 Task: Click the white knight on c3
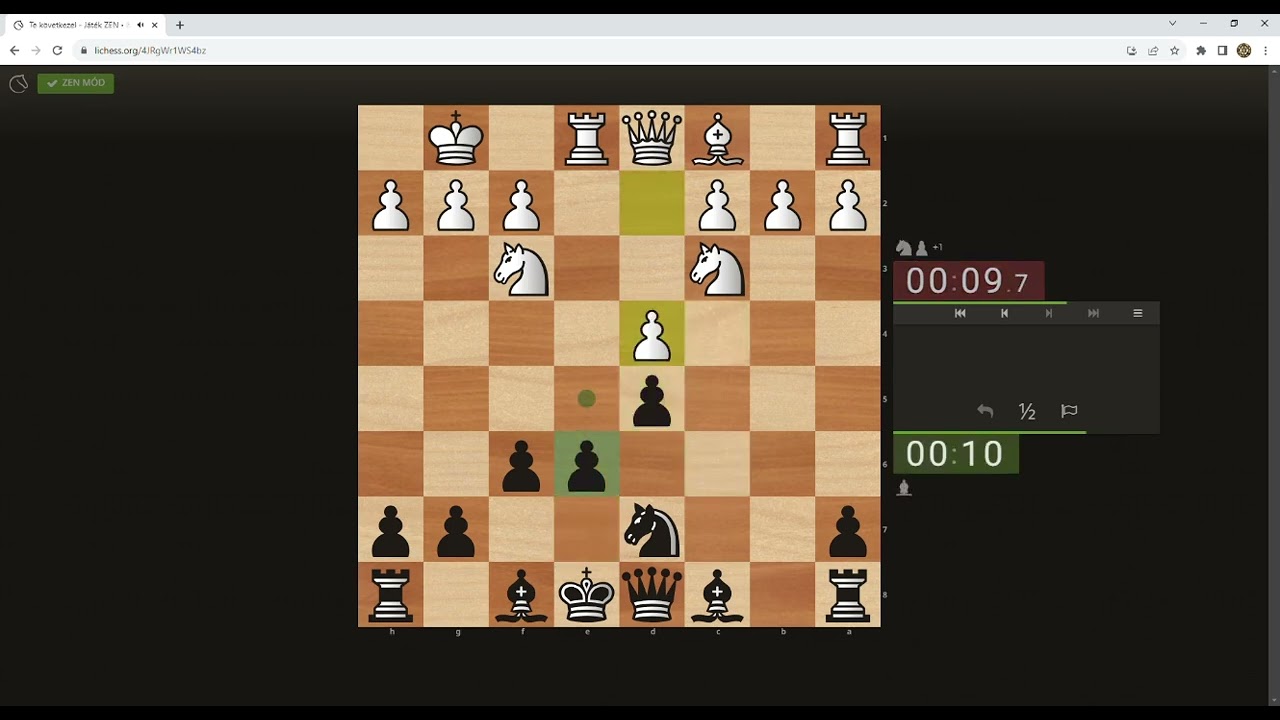pyautogui.click(x=717, y=268)
